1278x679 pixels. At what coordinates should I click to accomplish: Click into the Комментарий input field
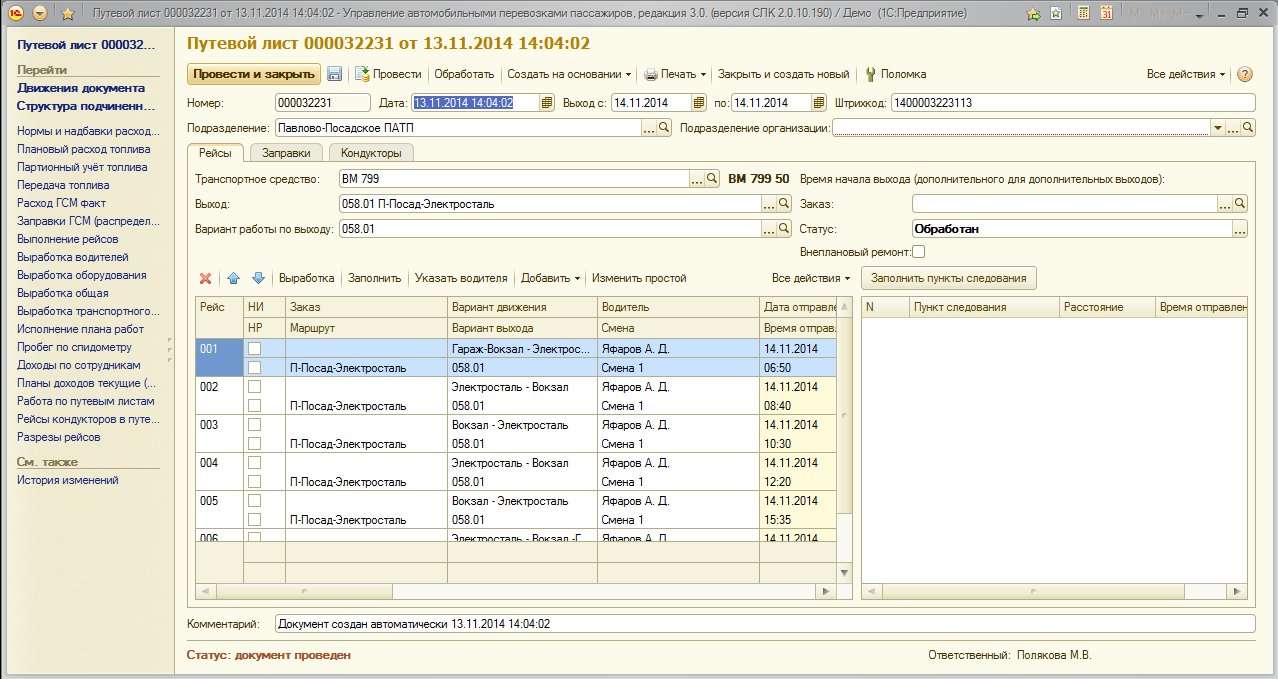765,624
